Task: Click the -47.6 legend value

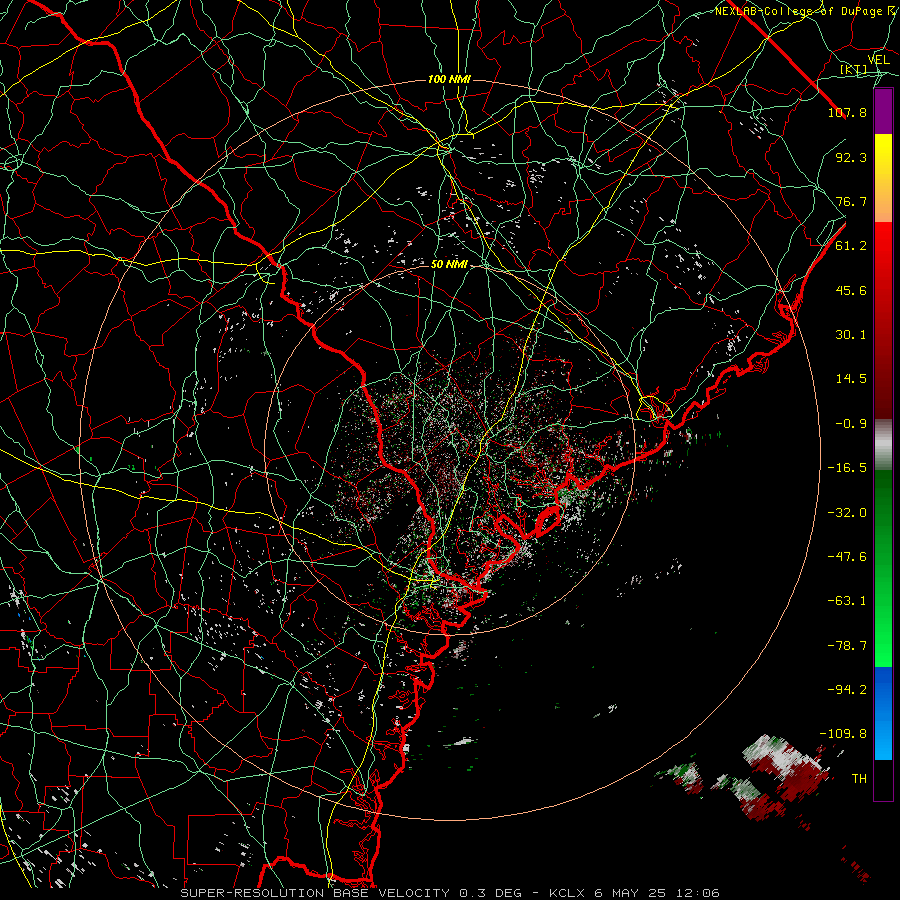Action: [847, 557]
